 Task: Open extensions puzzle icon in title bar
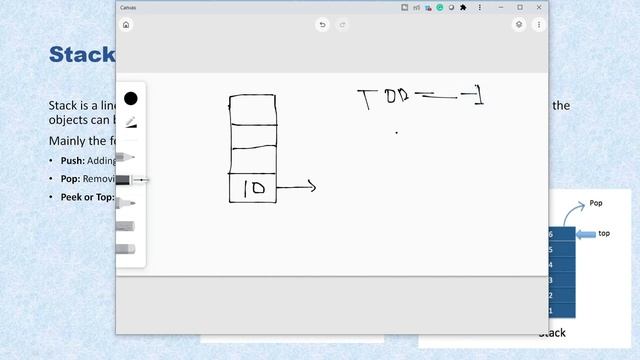463,7
